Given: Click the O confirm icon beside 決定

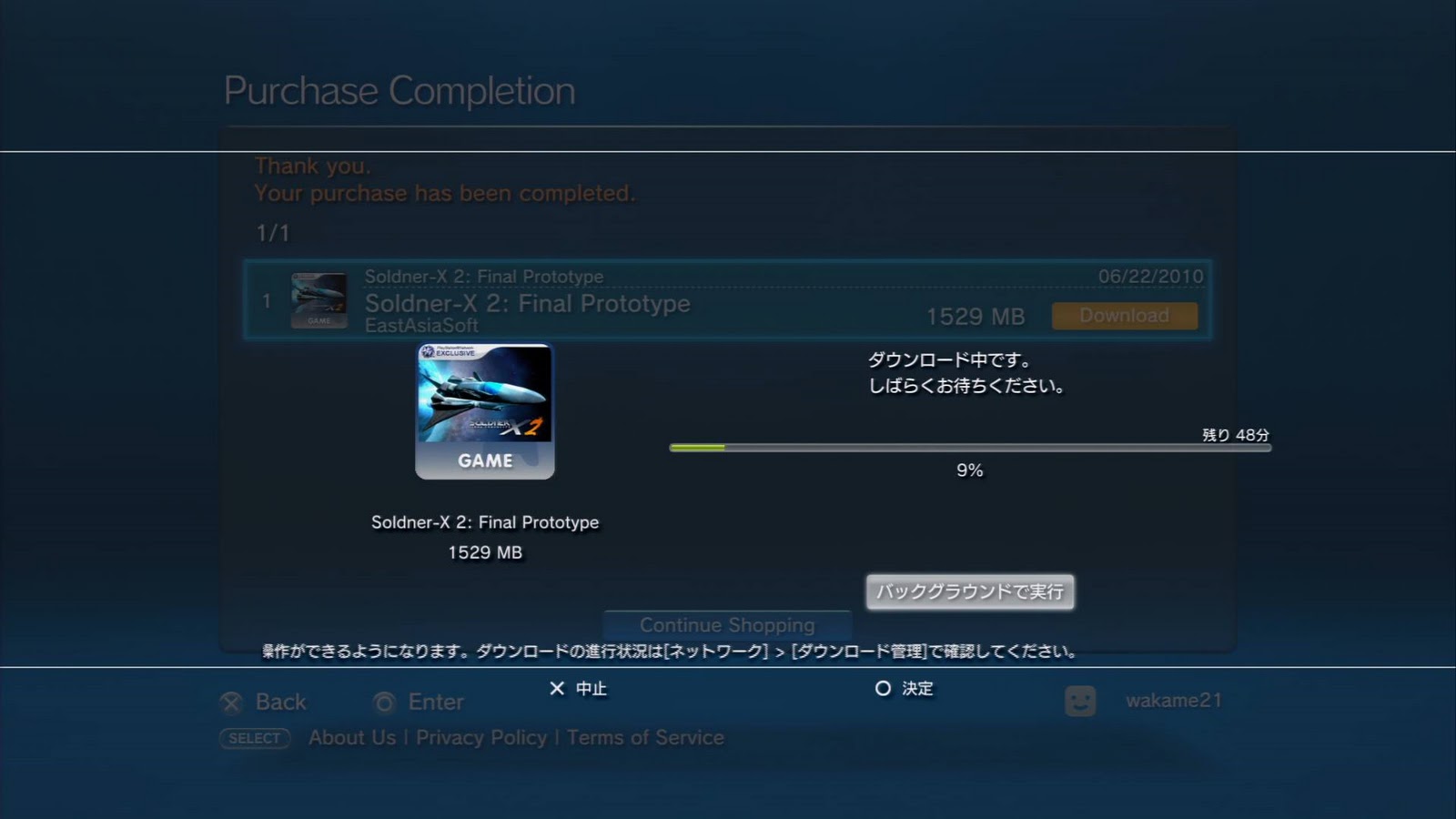Looking at the screenshot, I should click(x=883, y=689).
